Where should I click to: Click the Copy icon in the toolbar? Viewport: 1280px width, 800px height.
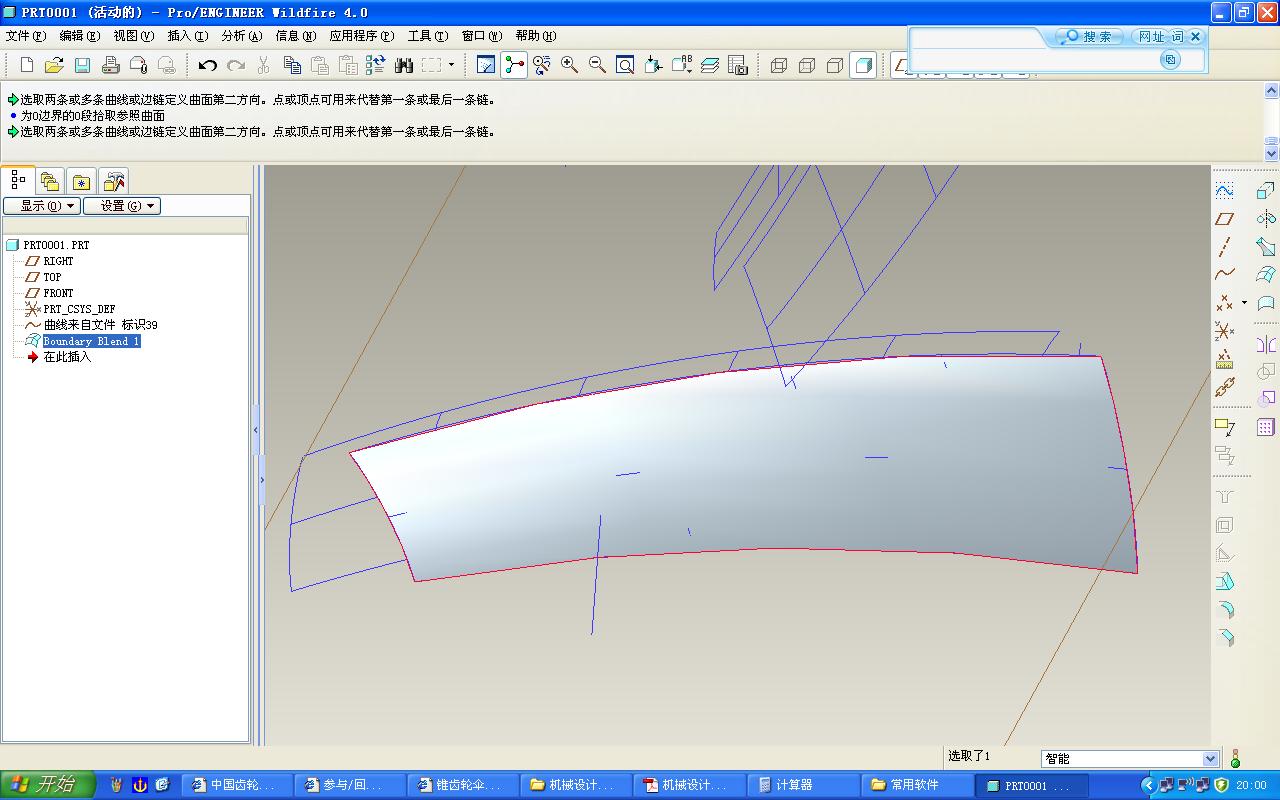pos(292,65)
